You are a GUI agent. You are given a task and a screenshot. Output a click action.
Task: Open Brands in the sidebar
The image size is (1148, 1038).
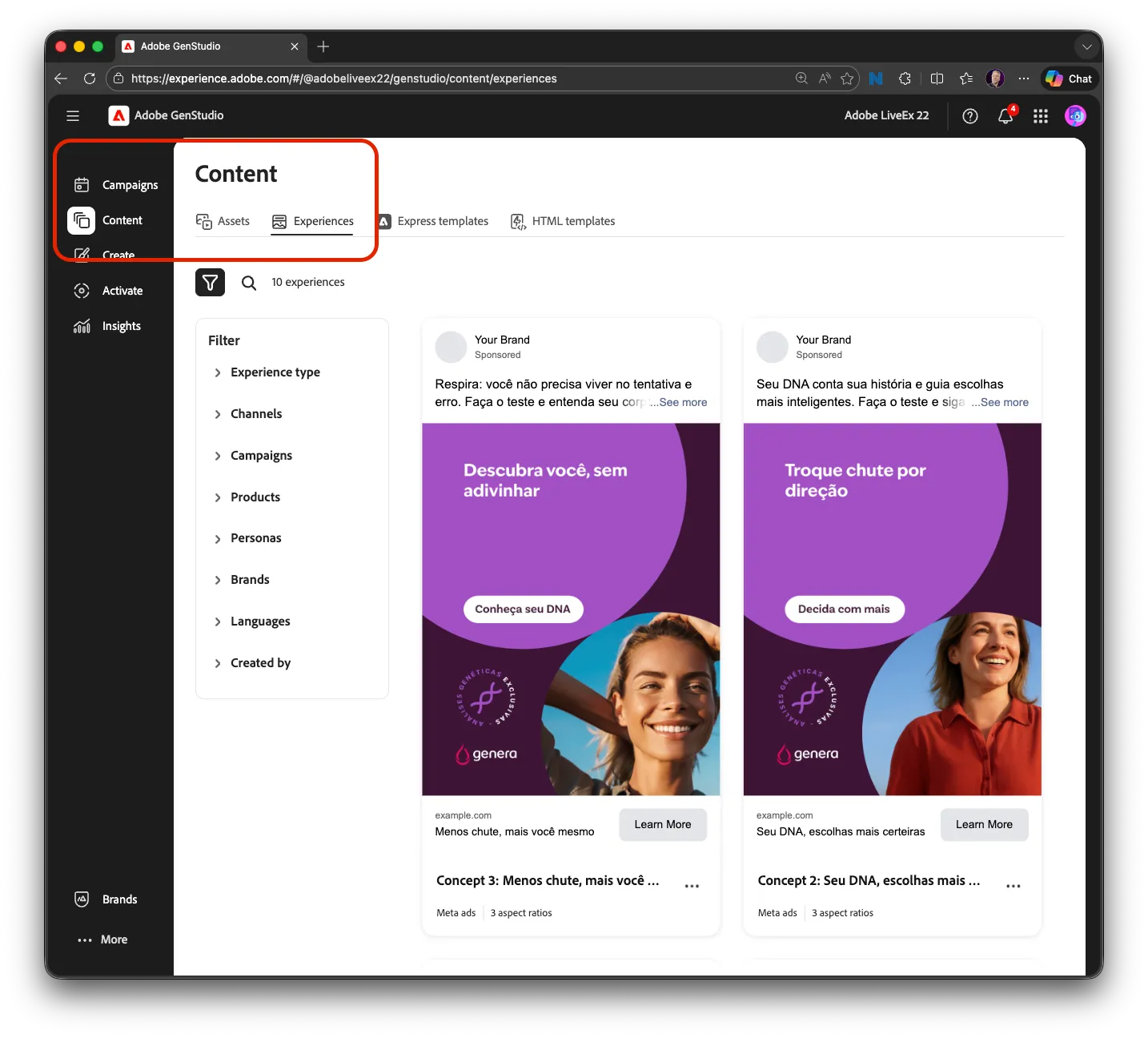pyautogui.click(x=105, y=899)
